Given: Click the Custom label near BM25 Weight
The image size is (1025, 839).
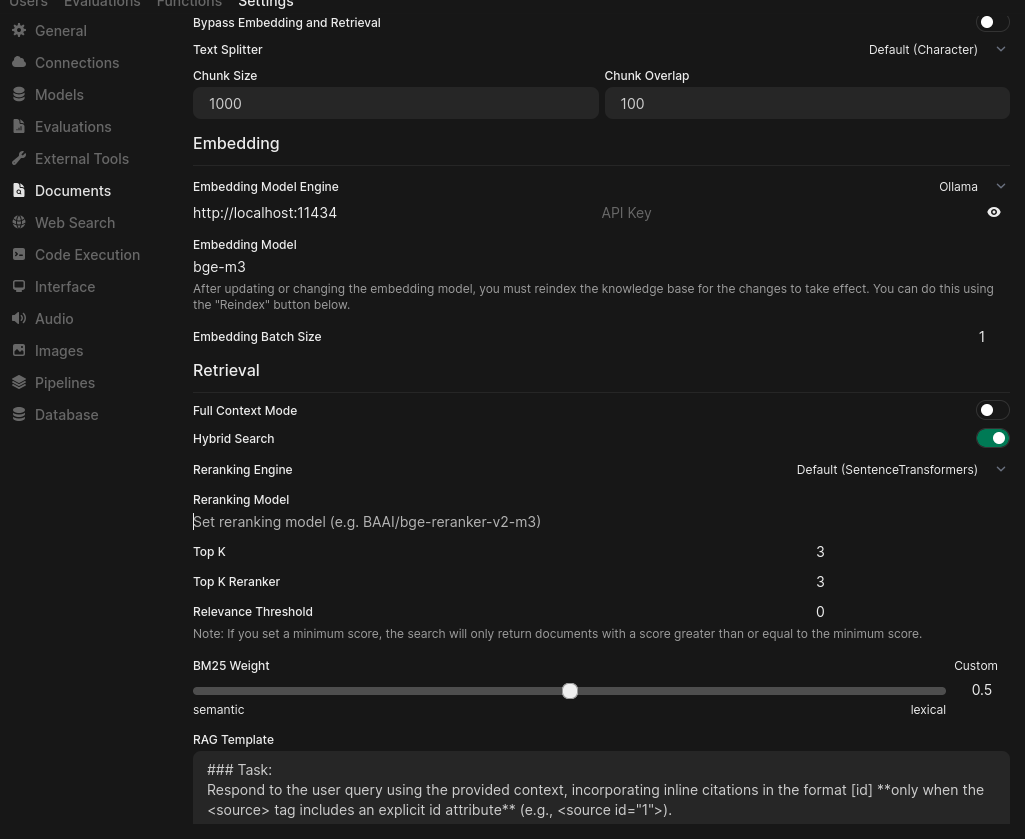Looking at the screenshot, I should (975, 665).
